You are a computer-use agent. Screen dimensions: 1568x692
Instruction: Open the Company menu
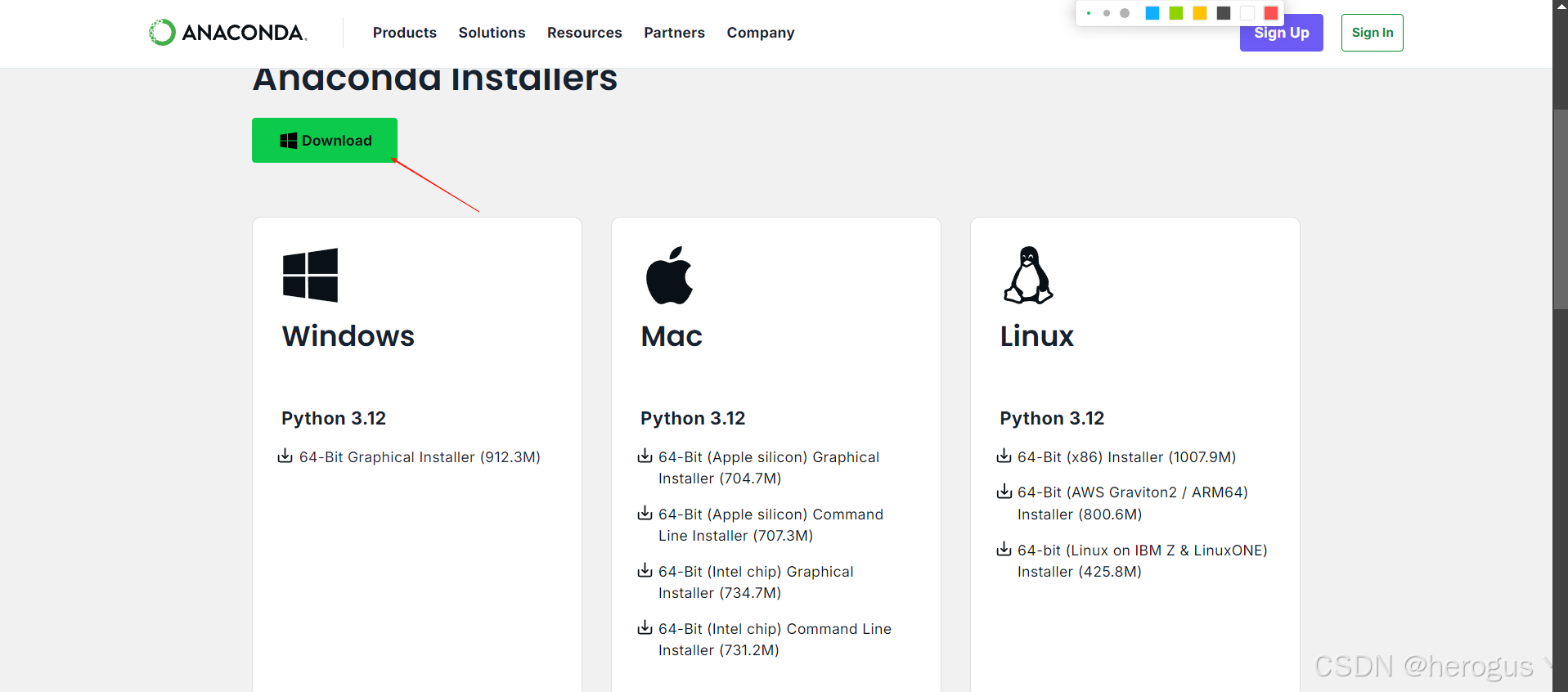point(760,33)
